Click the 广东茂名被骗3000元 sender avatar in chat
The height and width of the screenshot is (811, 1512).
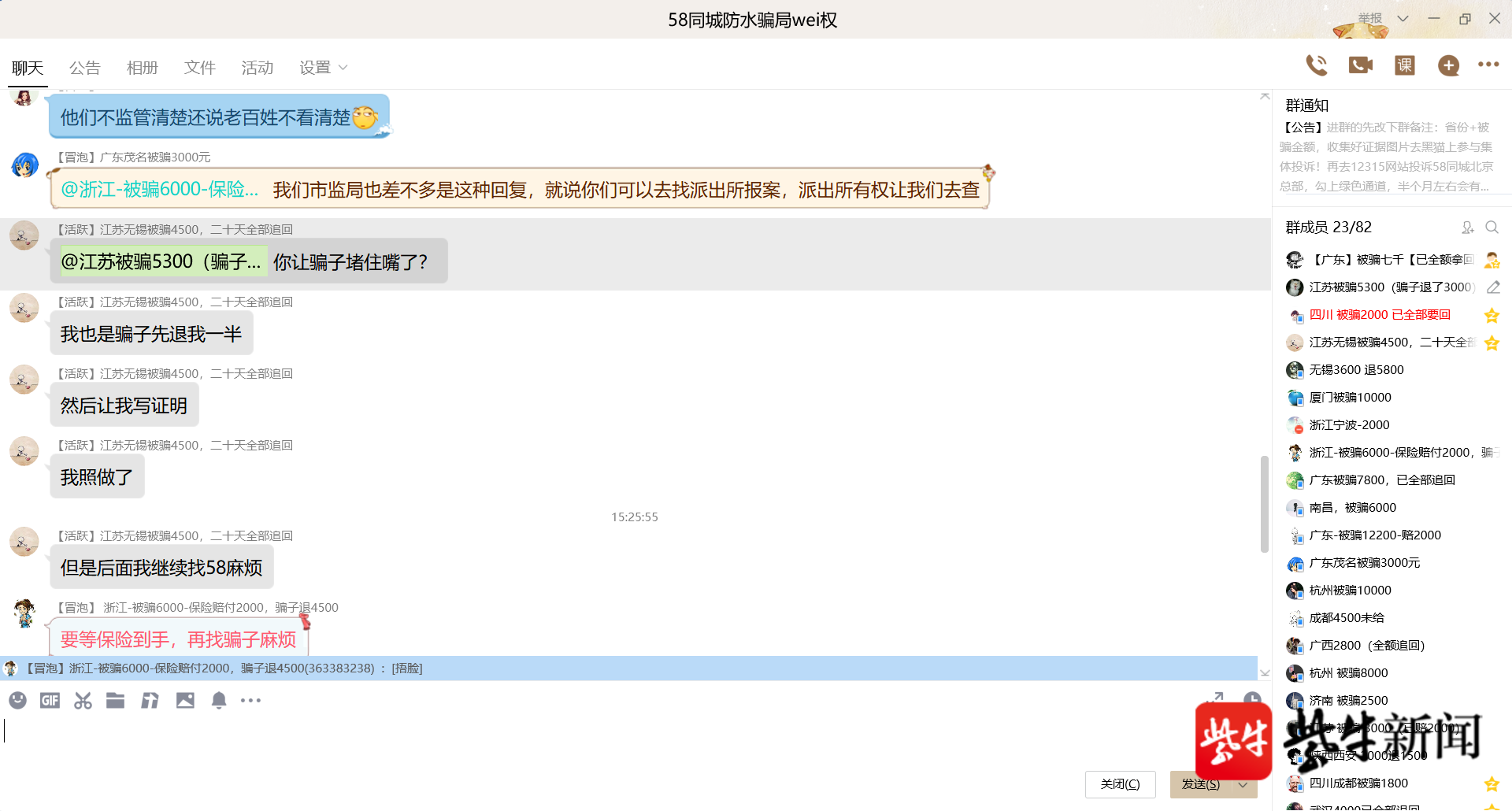click(24, 165)
